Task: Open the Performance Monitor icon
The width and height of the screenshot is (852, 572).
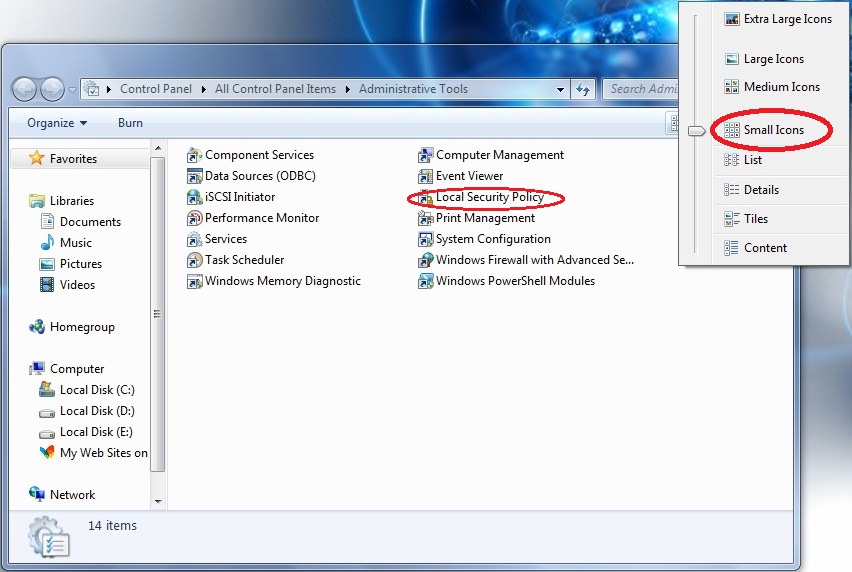Action: (194, 218)
